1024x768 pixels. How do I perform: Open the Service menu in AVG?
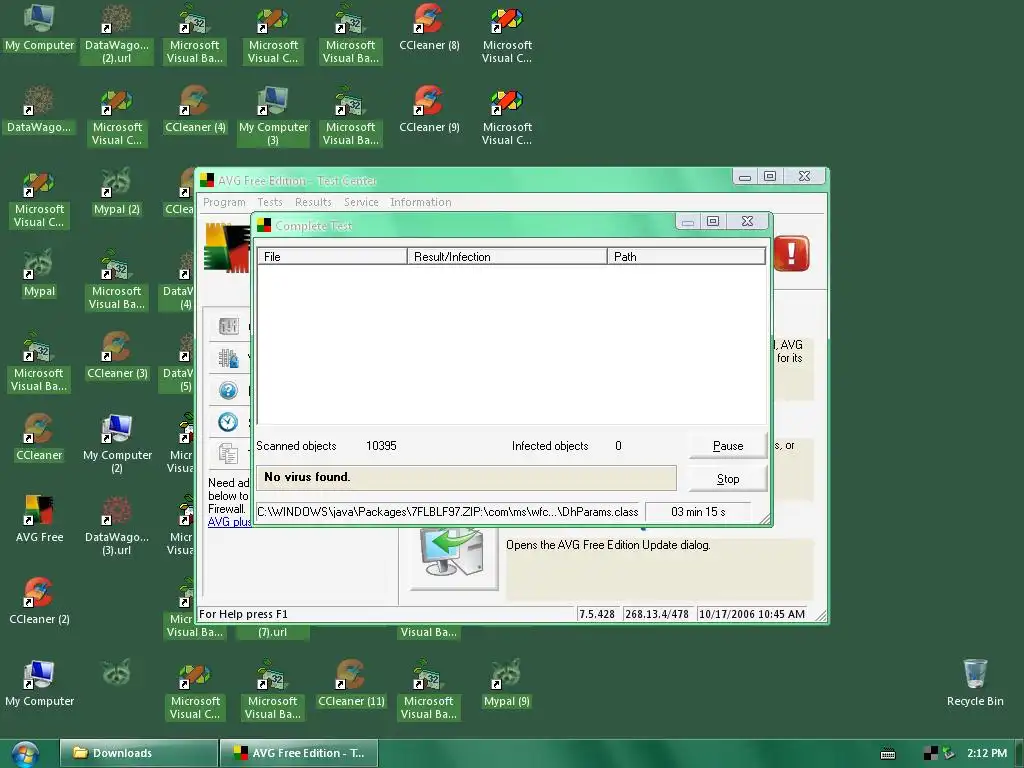coord(361,202)
